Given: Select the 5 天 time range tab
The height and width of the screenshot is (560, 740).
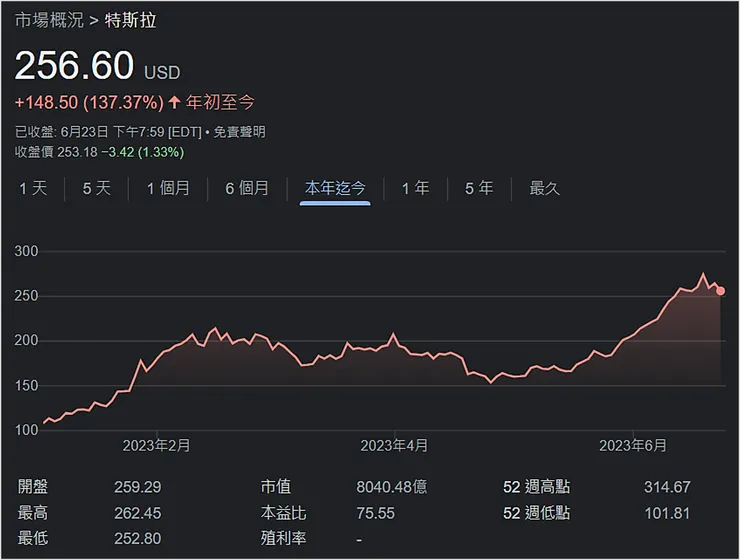Looking at the screenshot, I should coord(97,189).
